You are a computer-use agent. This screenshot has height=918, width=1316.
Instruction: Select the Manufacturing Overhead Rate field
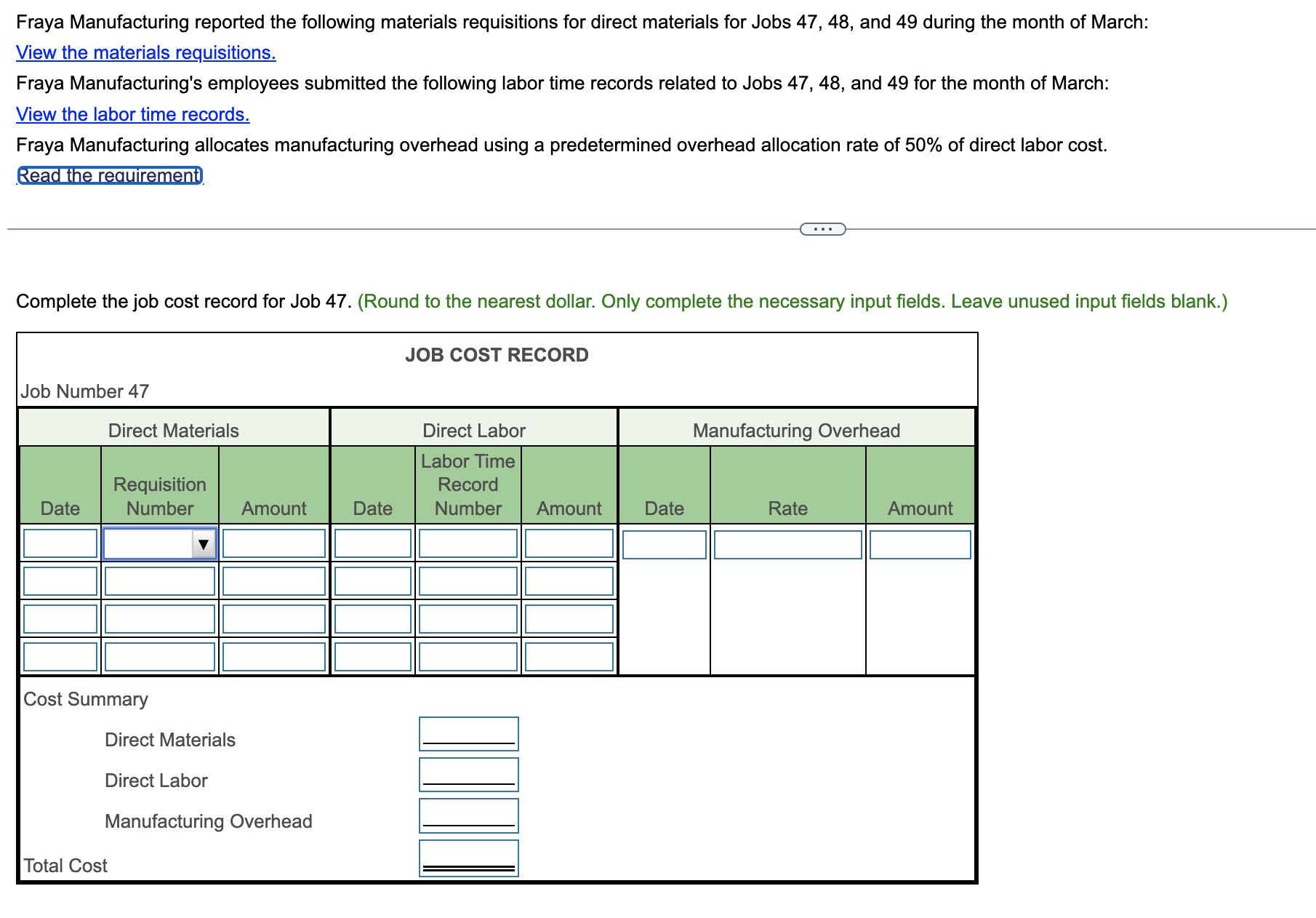[x=788, y=546]
